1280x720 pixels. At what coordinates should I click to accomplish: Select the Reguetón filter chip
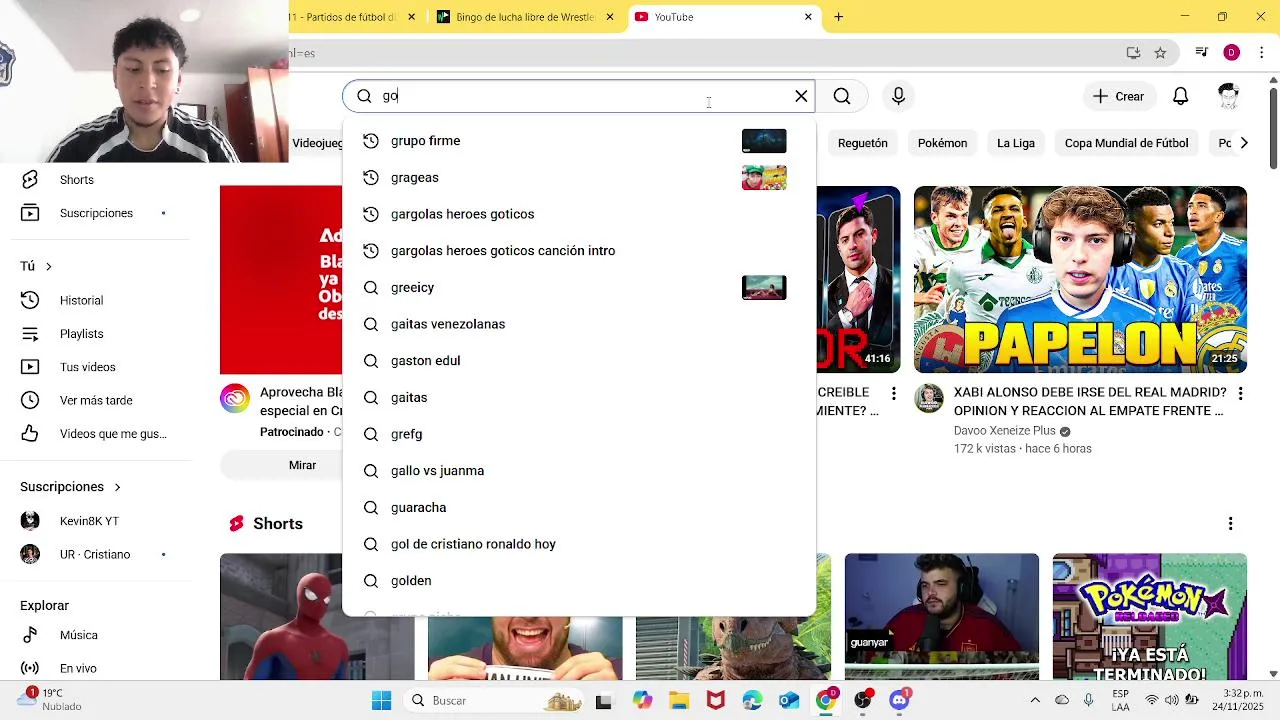[x=863, y=143]
